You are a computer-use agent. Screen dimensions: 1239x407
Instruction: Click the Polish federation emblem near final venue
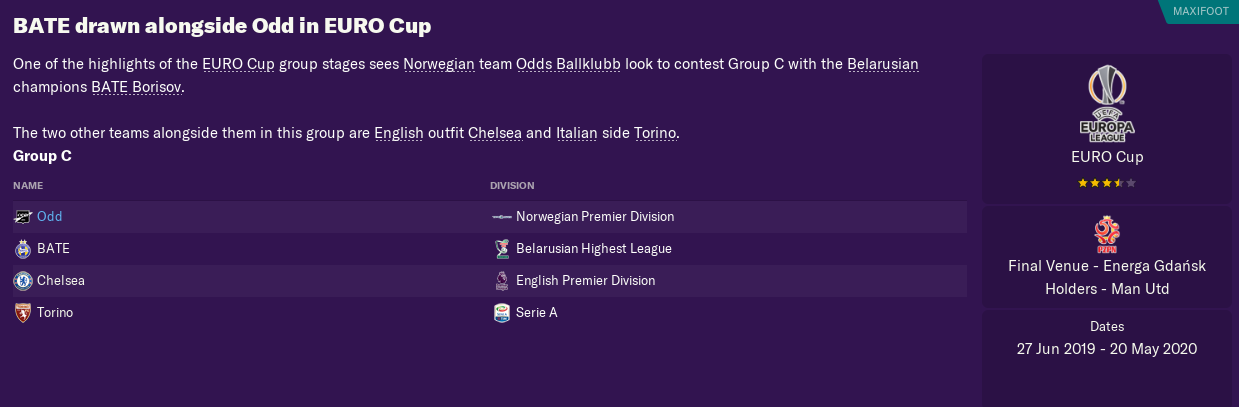[1107, 235]
